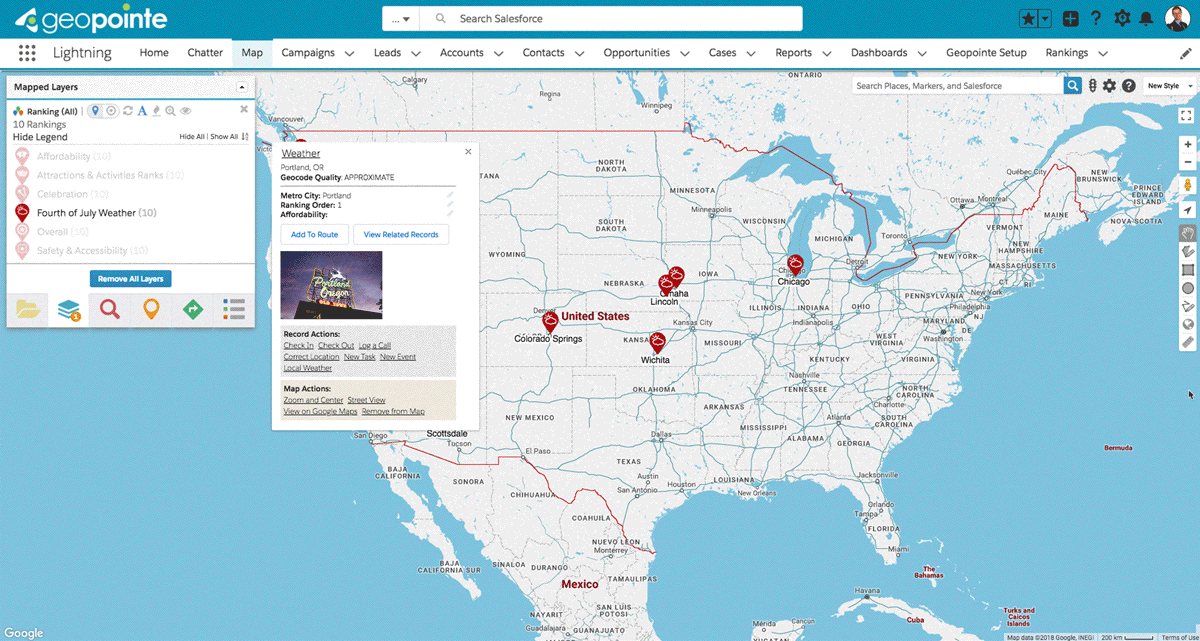
Task: Click Add To Route button
Action: tap(315, 235)
